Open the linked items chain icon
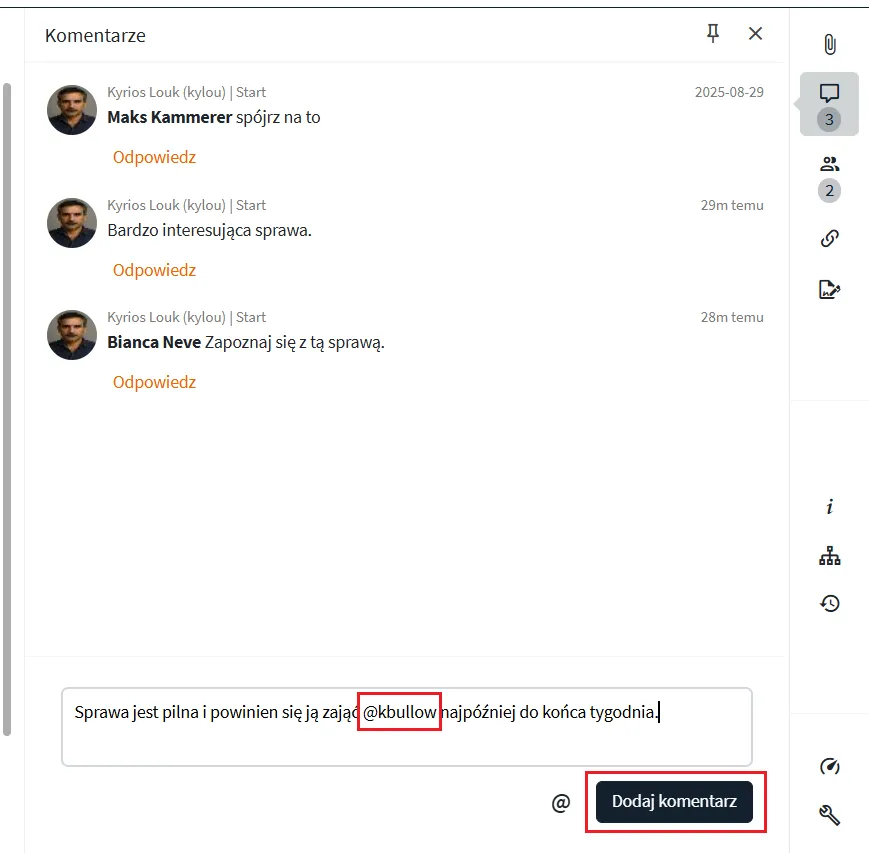This screenshot has width=869, height=853. click(x=830, y=238)
